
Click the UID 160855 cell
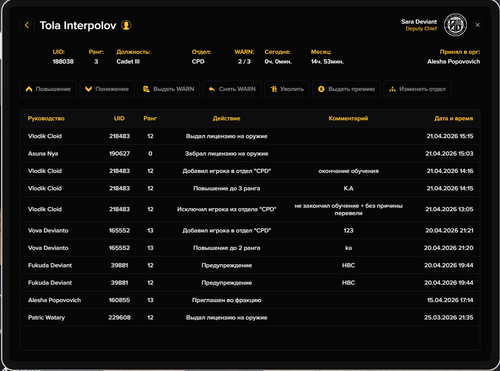119,300
